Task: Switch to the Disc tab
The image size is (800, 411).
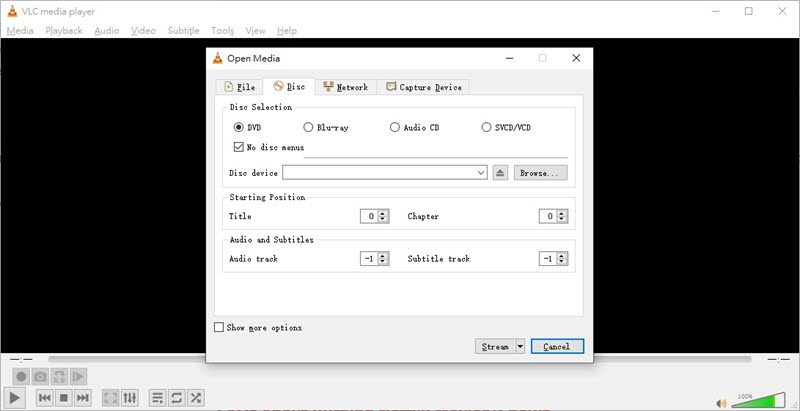Action: [289, 87]
